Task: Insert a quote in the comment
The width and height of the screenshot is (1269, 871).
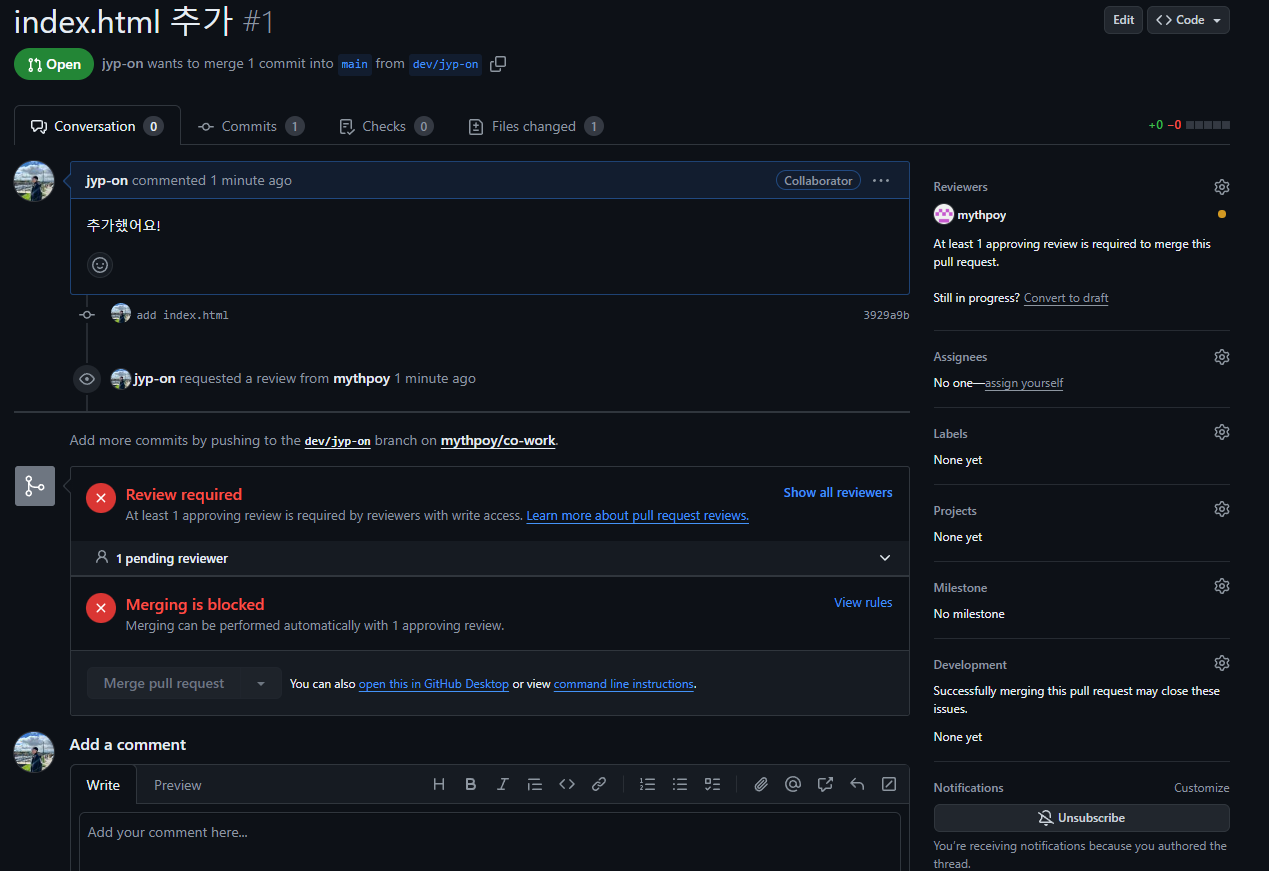Action: click(535, 785)
